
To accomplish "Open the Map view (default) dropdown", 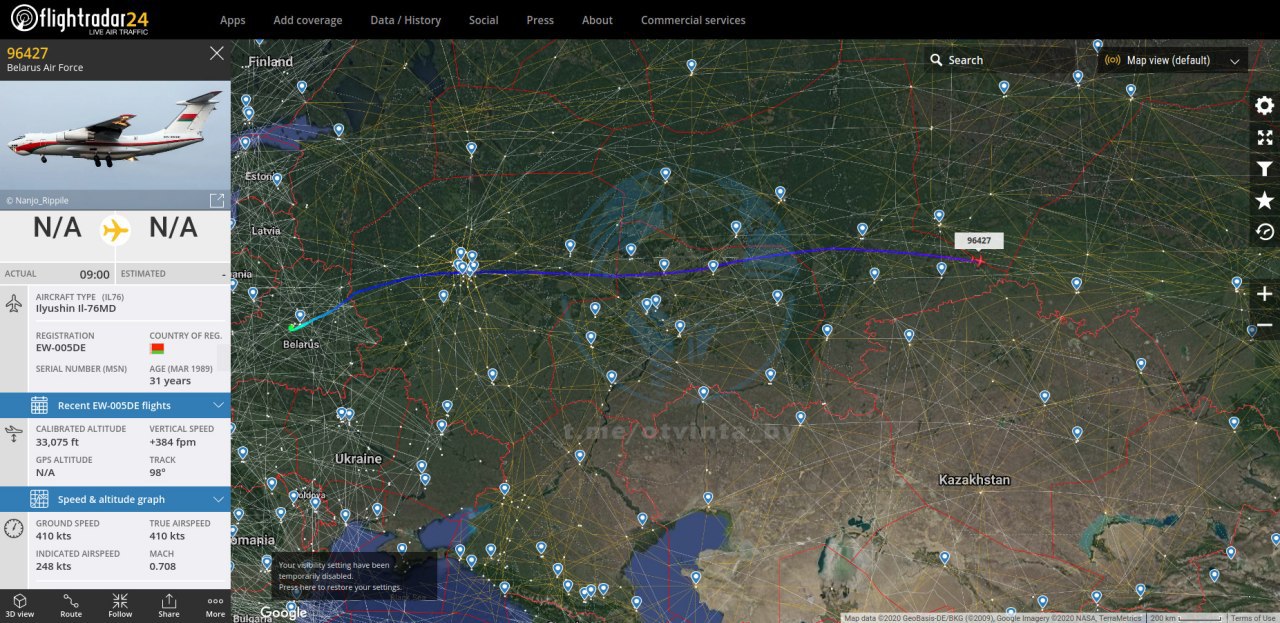I will click(x=1172, y=60).
